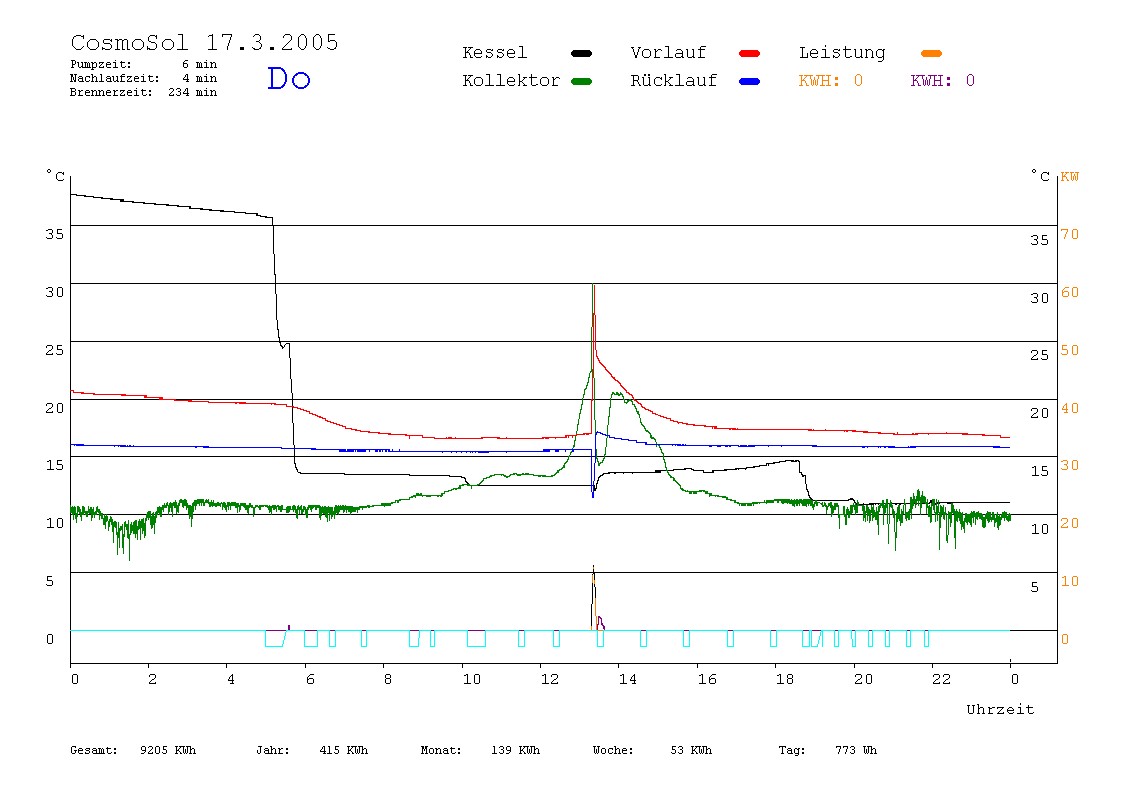Click hour "6" on the Uhrzeit axis
This screenshot has height=812, width=1148.
[x=310, y=679]
